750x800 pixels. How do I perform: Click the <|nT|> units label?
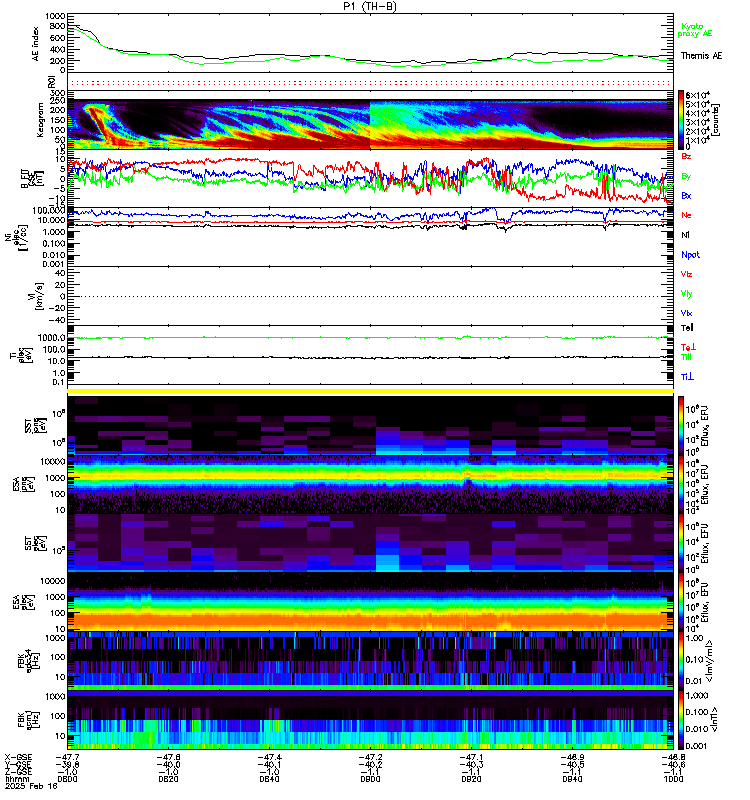pos(714,720)
